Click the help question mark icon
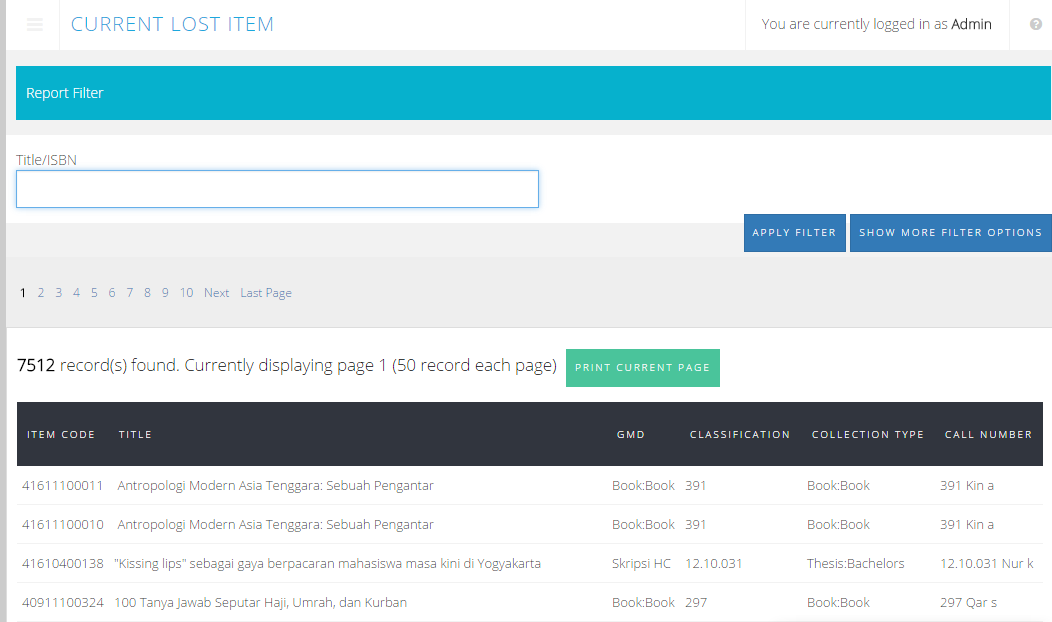Screen dimensions: 1052x622 tap(1036, 24)
